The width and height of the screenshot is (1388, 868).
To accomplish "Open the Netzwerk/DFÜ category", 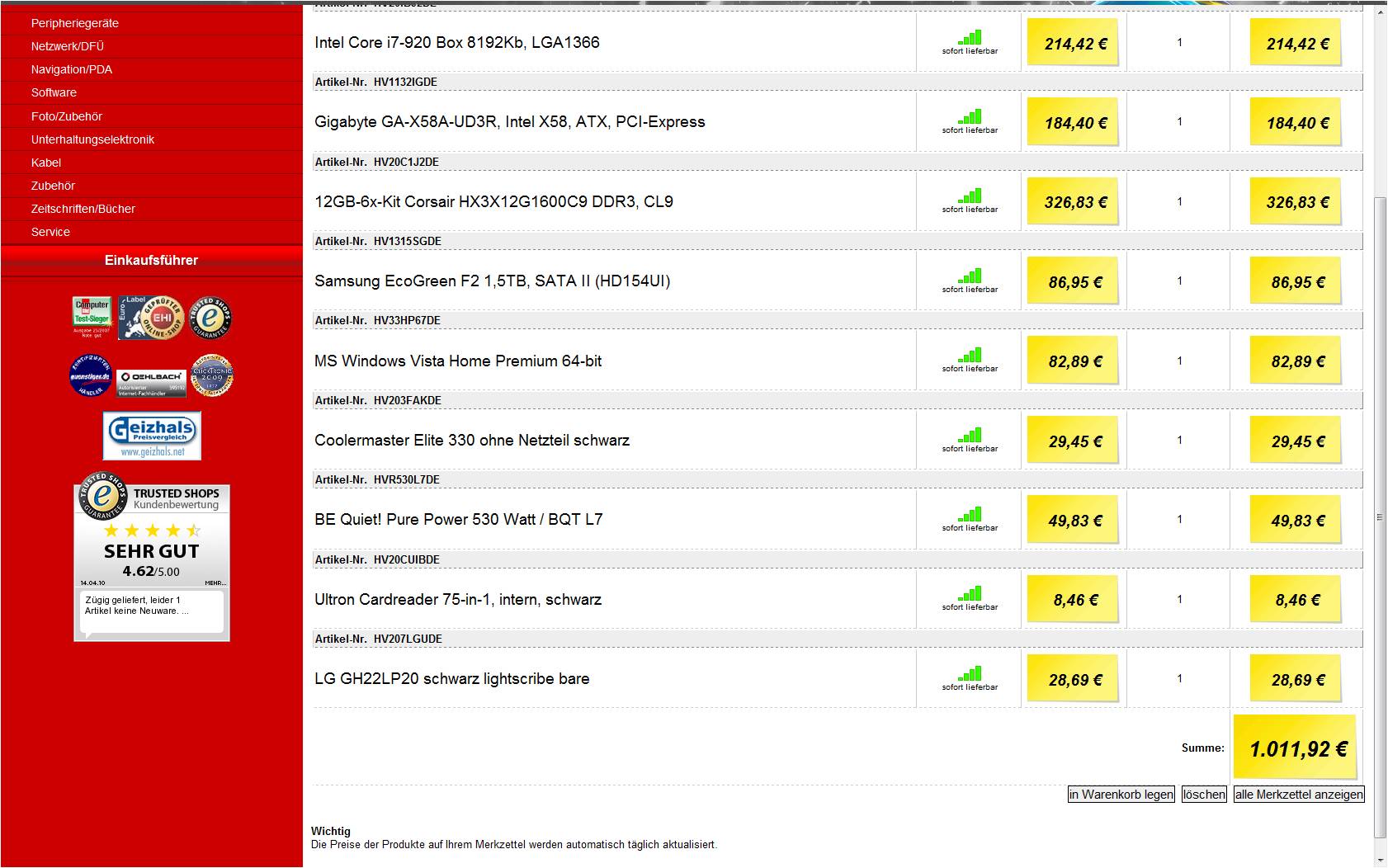I will tap(68, 46).
